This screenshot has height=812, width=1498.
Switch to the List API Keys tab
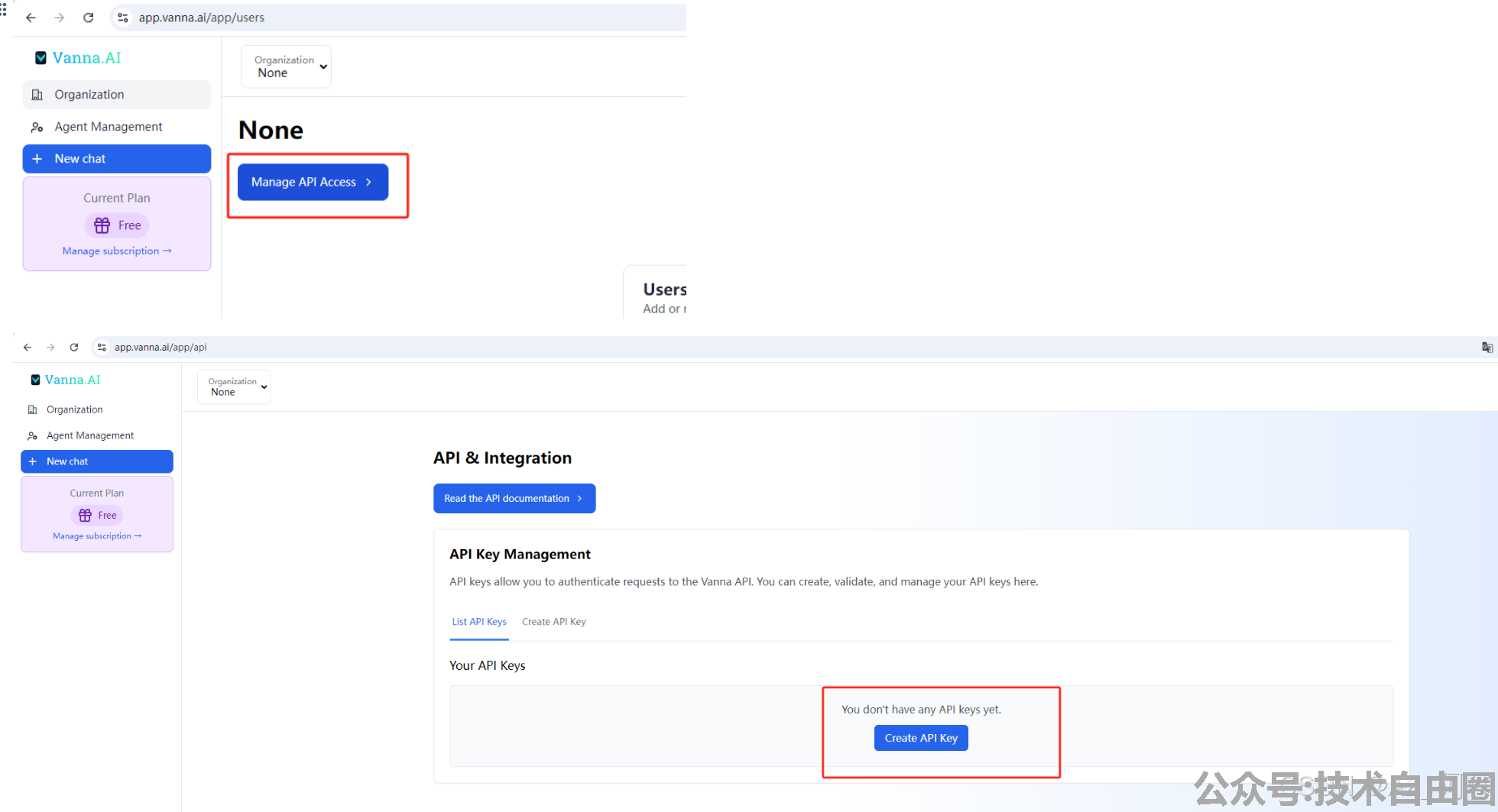[479, 622]
